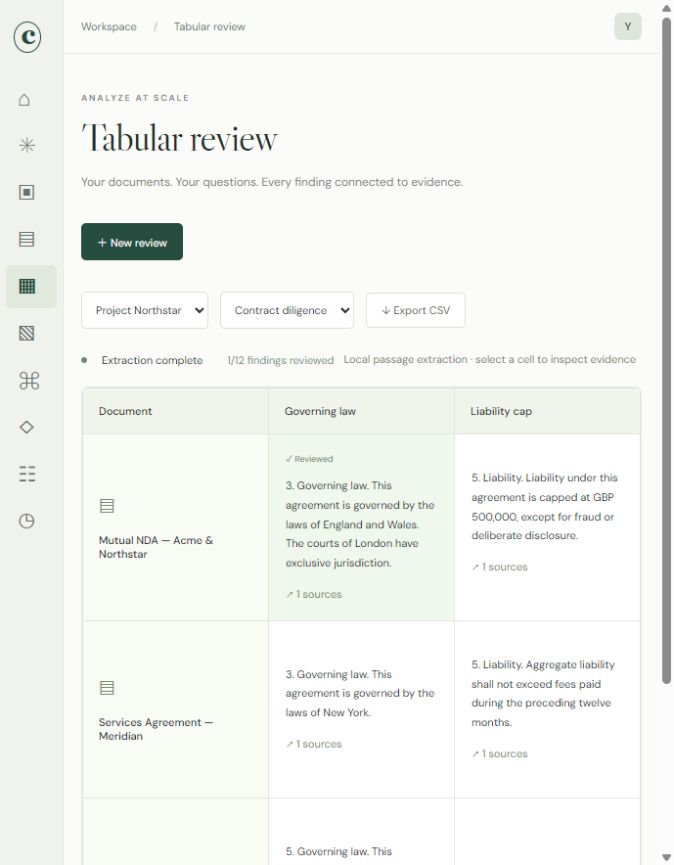Open the document lines icon in sidebar

[26, 239]
